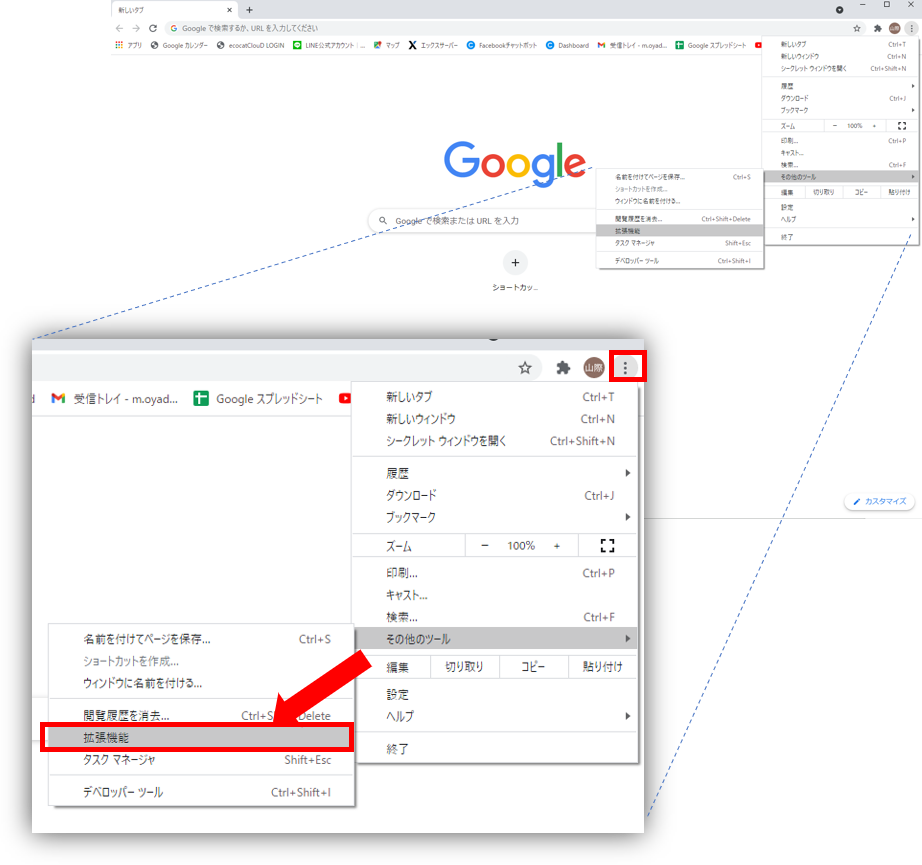
Task: Open タスク マネージャ in the enlarged submenu
Action: (202, 760)
